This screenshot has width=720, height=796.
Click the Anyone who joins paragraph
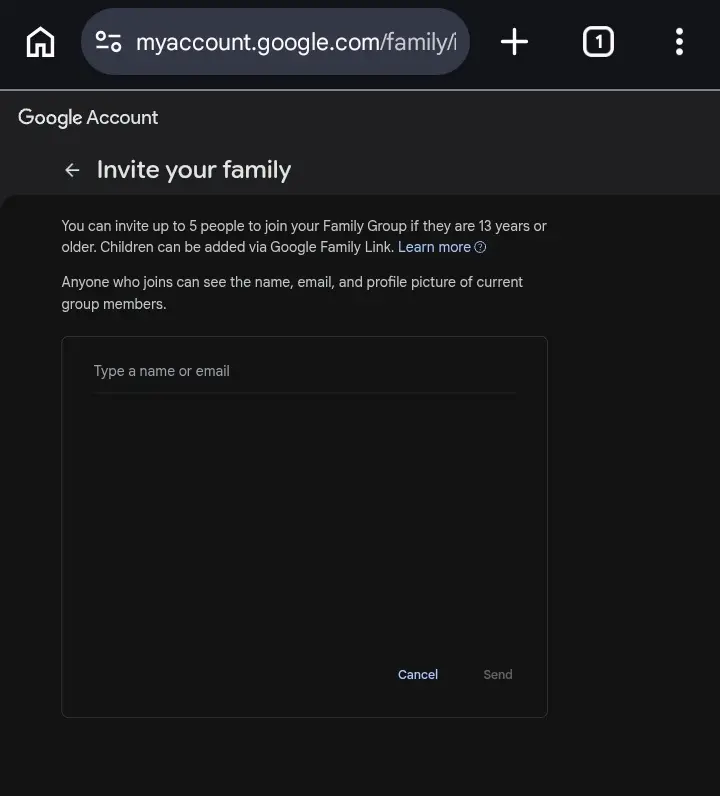292,293
